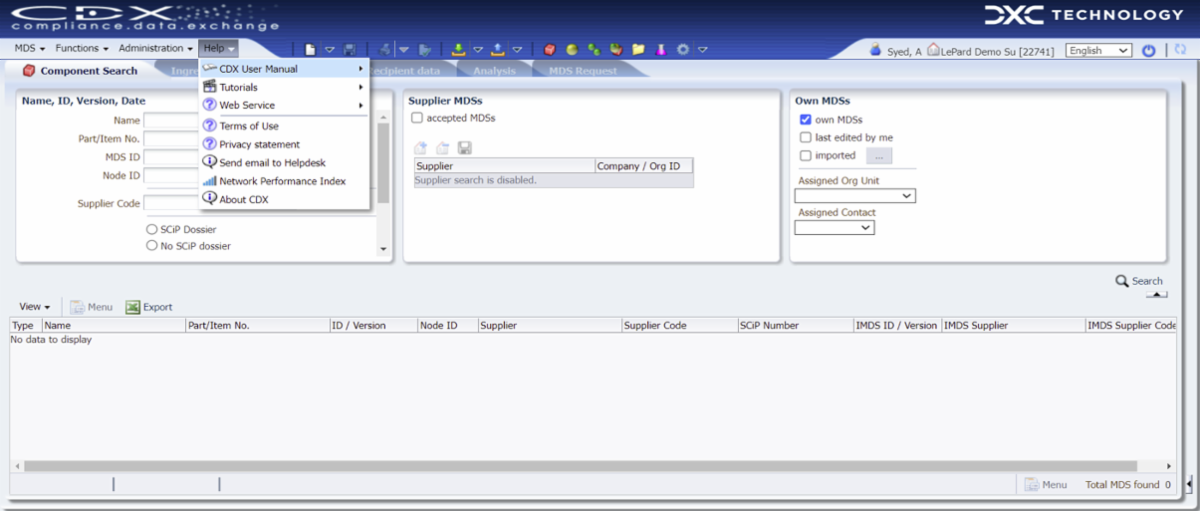Open the Assigned Org Unit dropdown
This screenshot has width=1200, height=511.
click(855, 196)
